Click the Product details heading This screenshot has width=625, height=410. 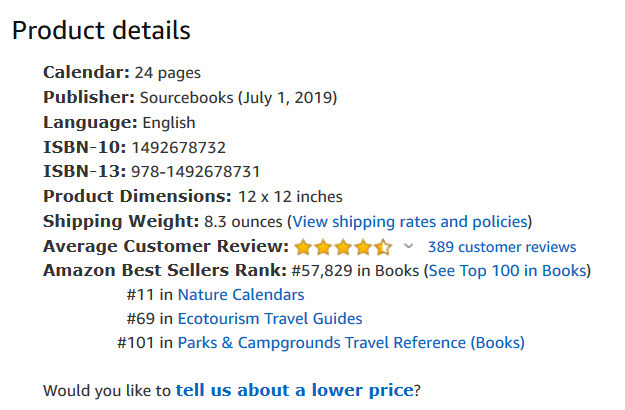click(x=101, y=30)
